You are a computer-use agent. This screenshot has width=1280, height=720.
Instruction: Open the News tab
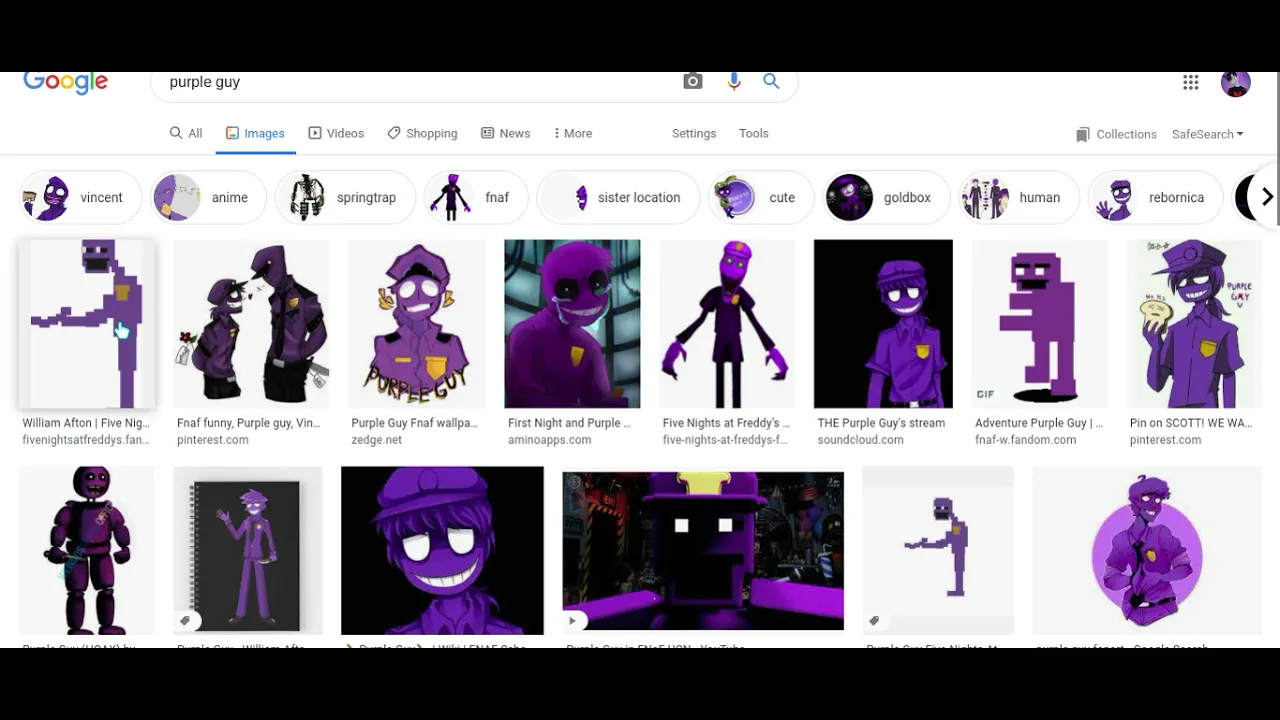point(505,133)
